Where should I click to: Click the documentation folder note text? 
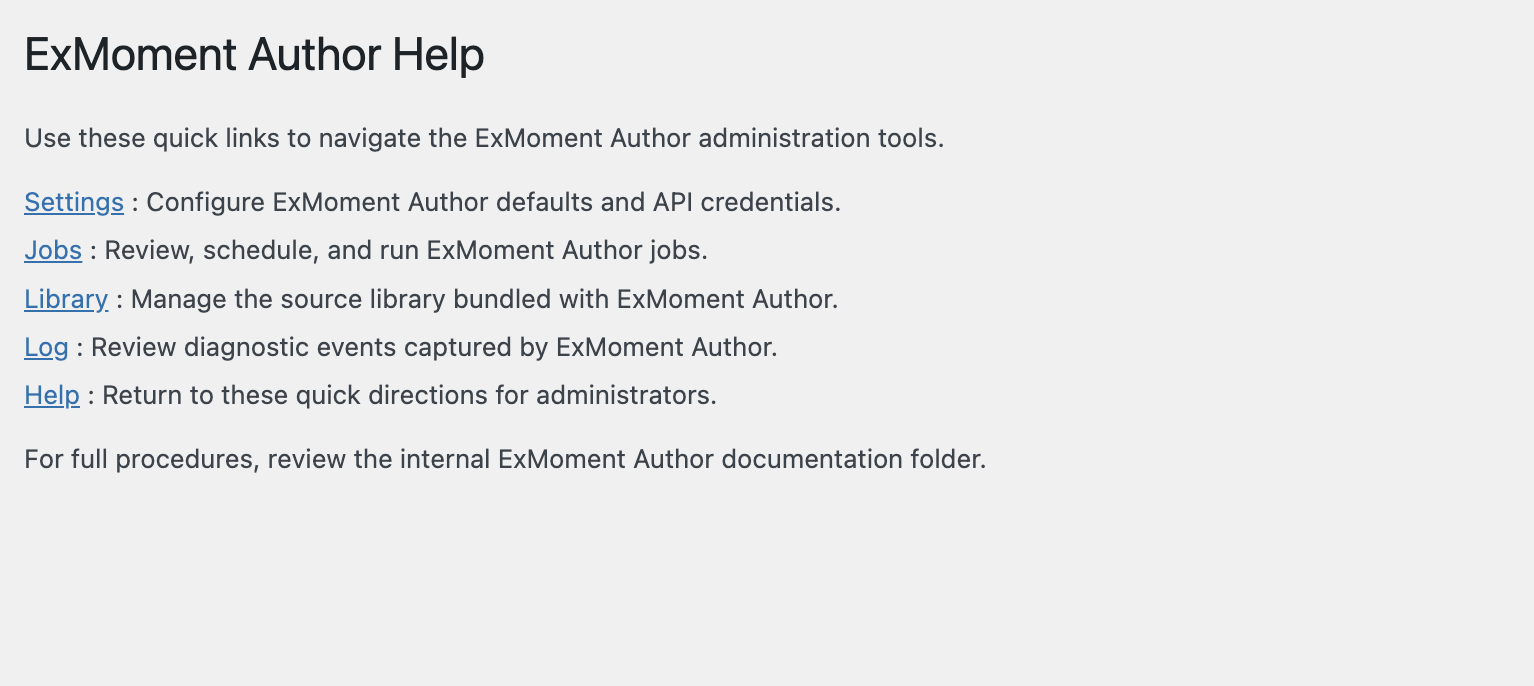pos(504,459)
